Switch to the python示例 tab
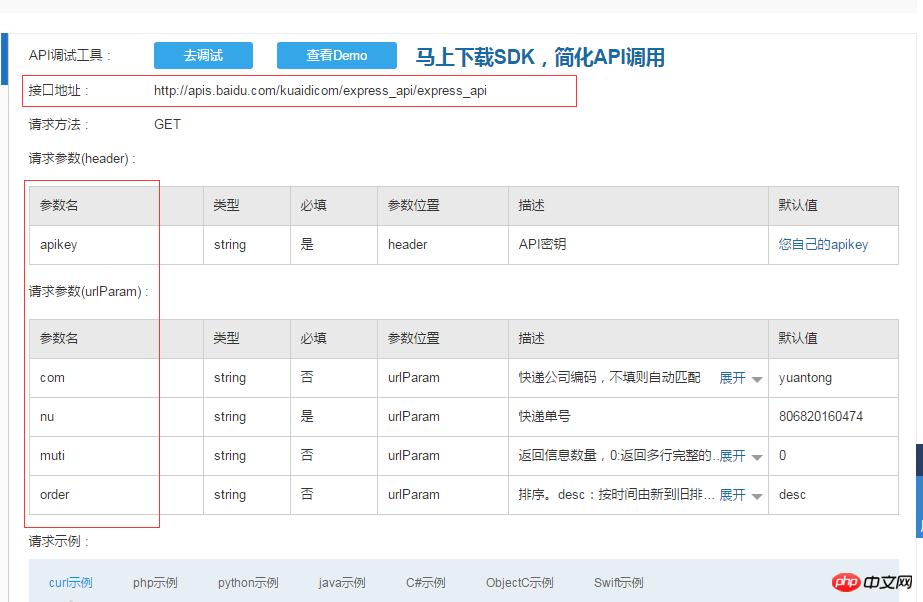This screenshot has height=602, width=923. [x=246, y=581]
